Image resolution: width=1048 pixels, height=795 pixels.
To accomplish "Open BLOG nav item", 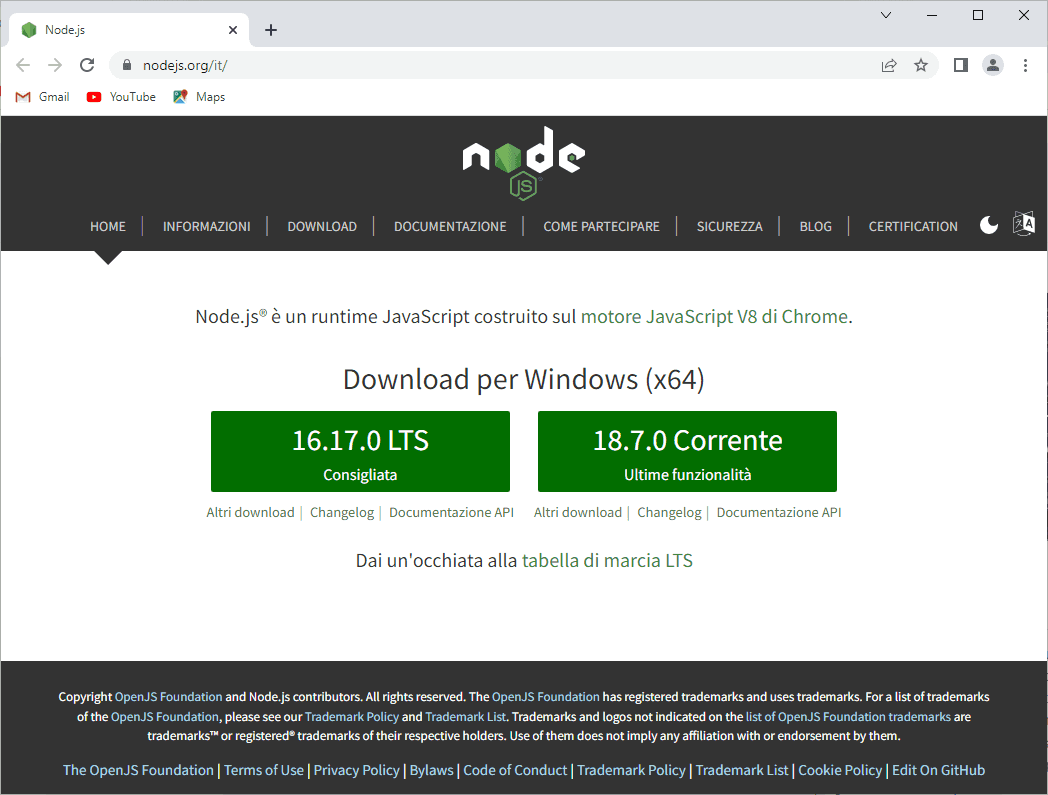I will click(815, 227).
